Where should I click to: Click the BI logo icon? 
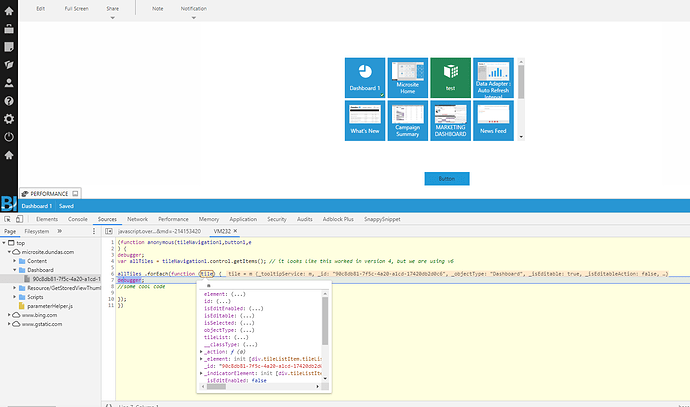9,204
